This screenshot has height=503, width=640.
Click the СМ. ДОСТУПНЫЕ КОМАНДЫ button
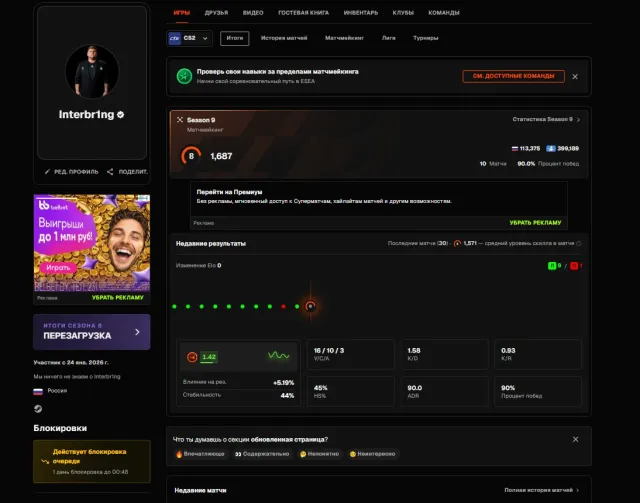tap(513, 76)
